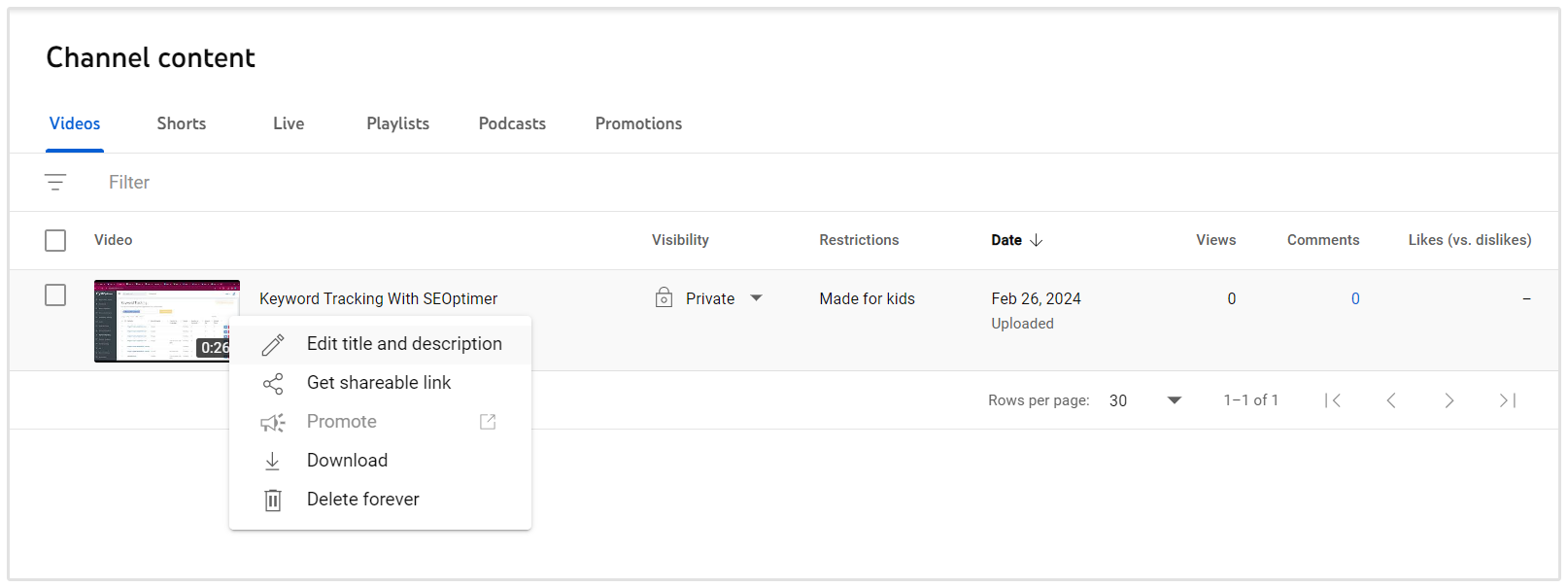
Task: Open the Playlists tab
Action: 397,123
